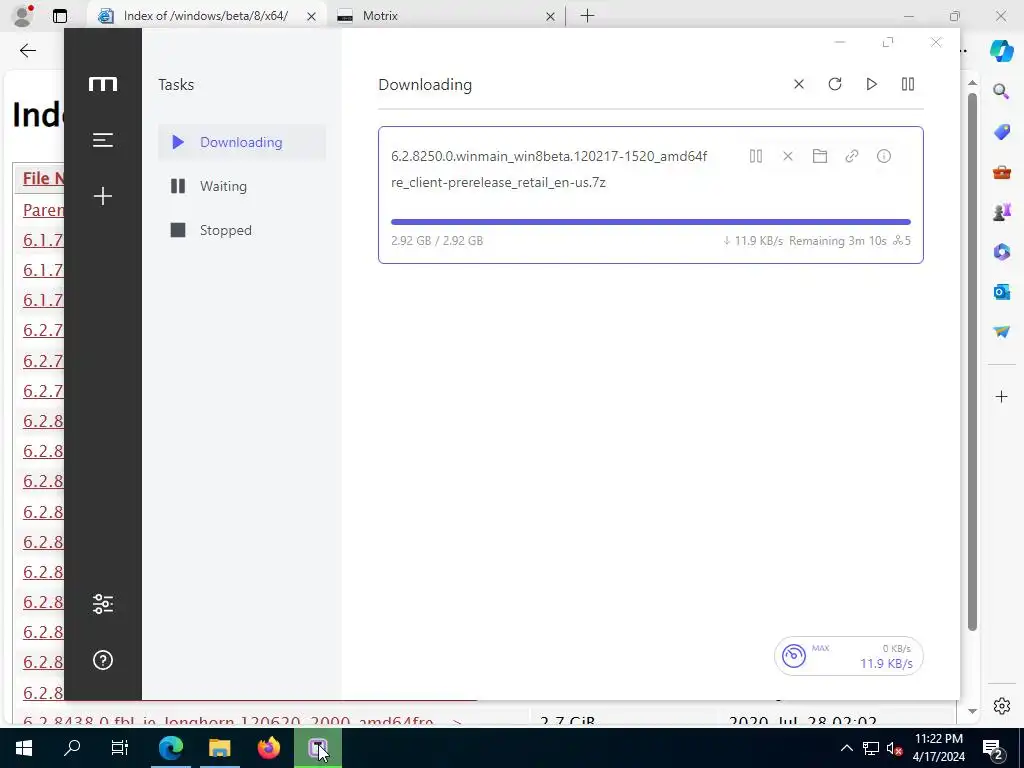The width and height of the screenshot is (1024, 768).
Task: Refresh the task list
Action: [x=835, y=84]
